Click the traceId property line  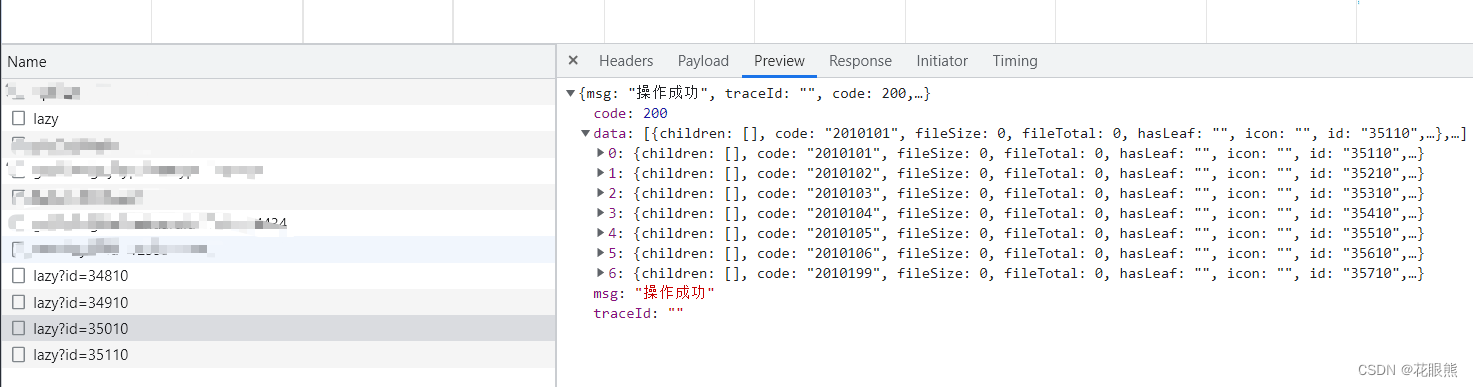click(638, 313)
